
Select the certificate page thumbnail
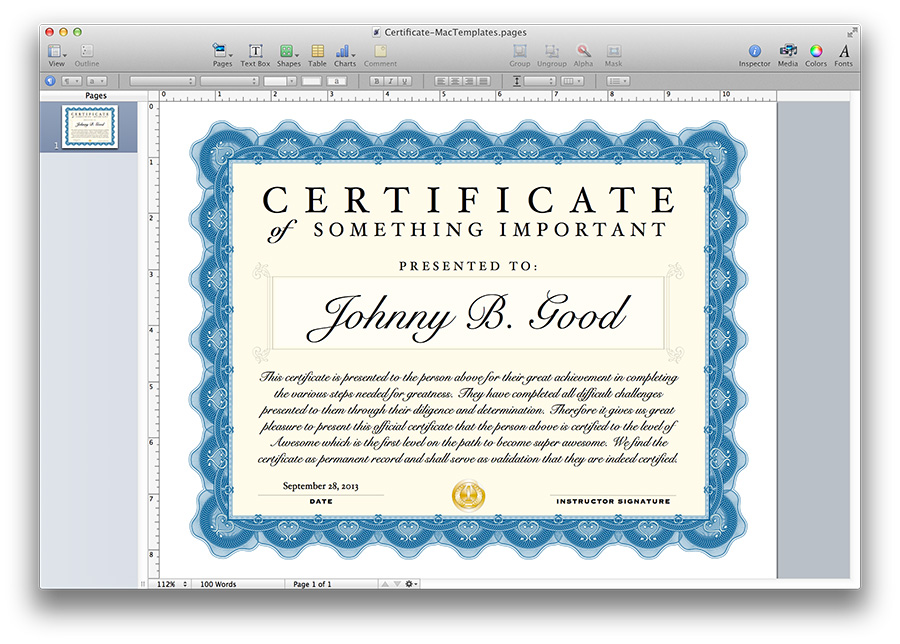point(89,127)
